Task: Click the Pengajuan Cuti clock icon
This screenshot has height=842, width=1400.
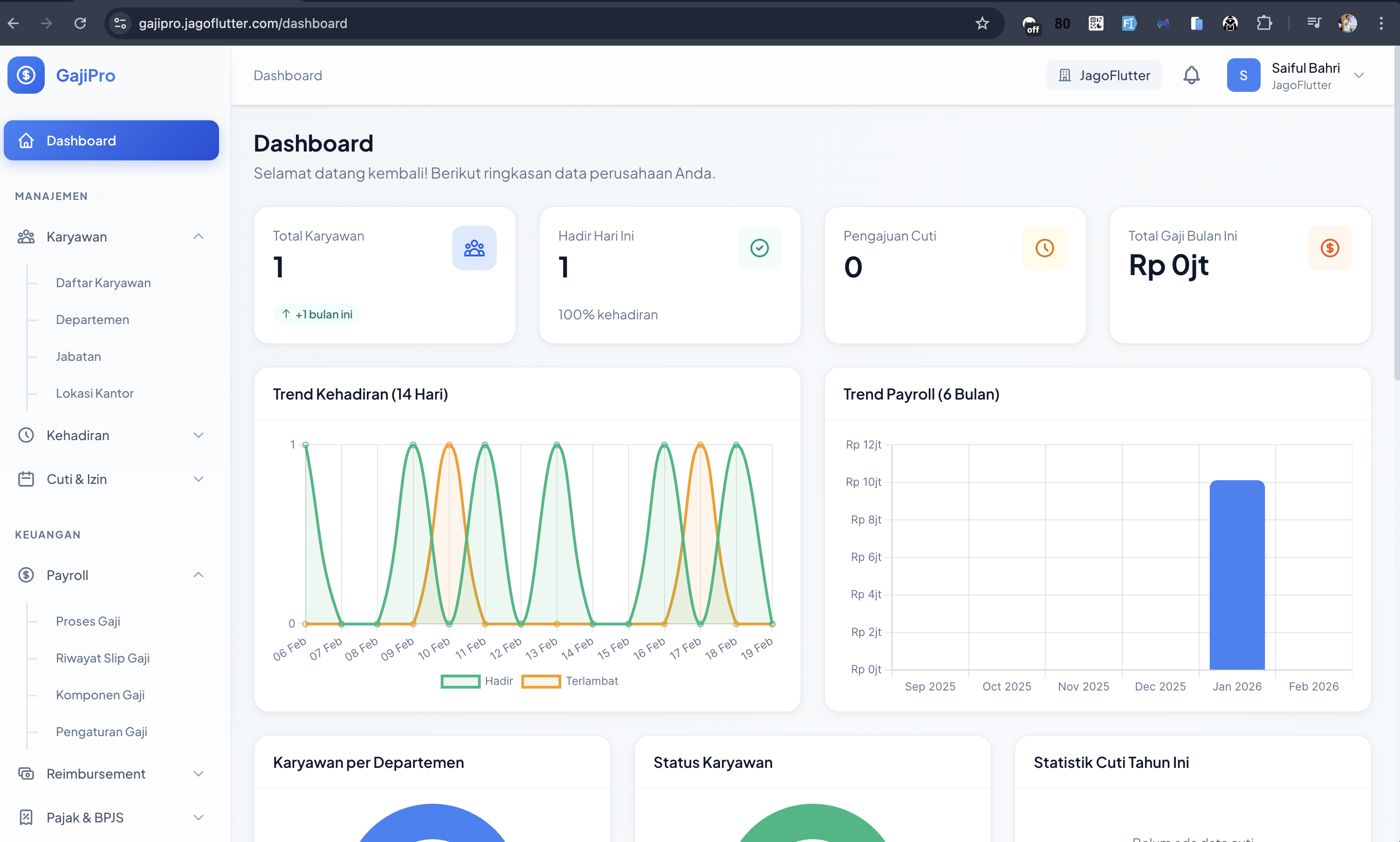Action: click(1044, 248)
